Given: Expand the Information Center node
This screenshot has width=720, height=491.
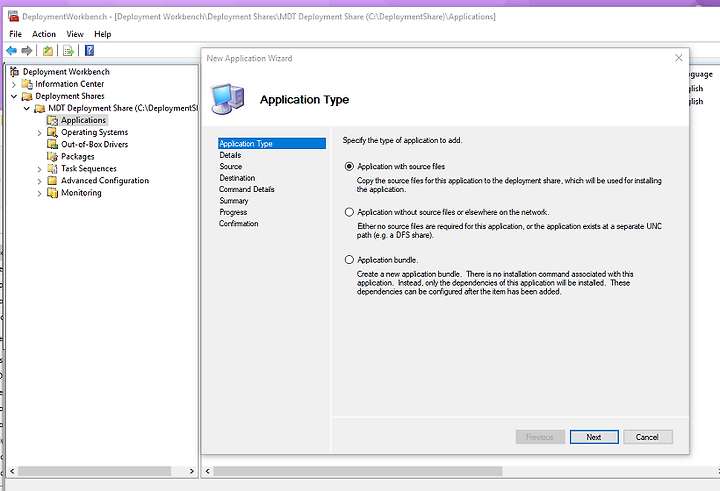Looking at the screenshot, I should point(14,85).
